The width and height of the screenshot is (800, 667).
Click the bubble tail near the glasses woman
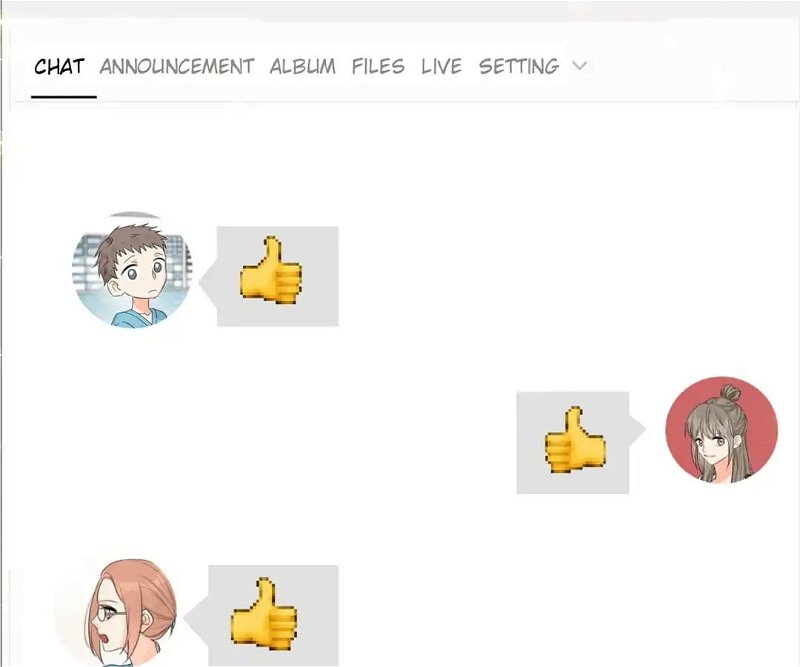(x=195, y=617)
